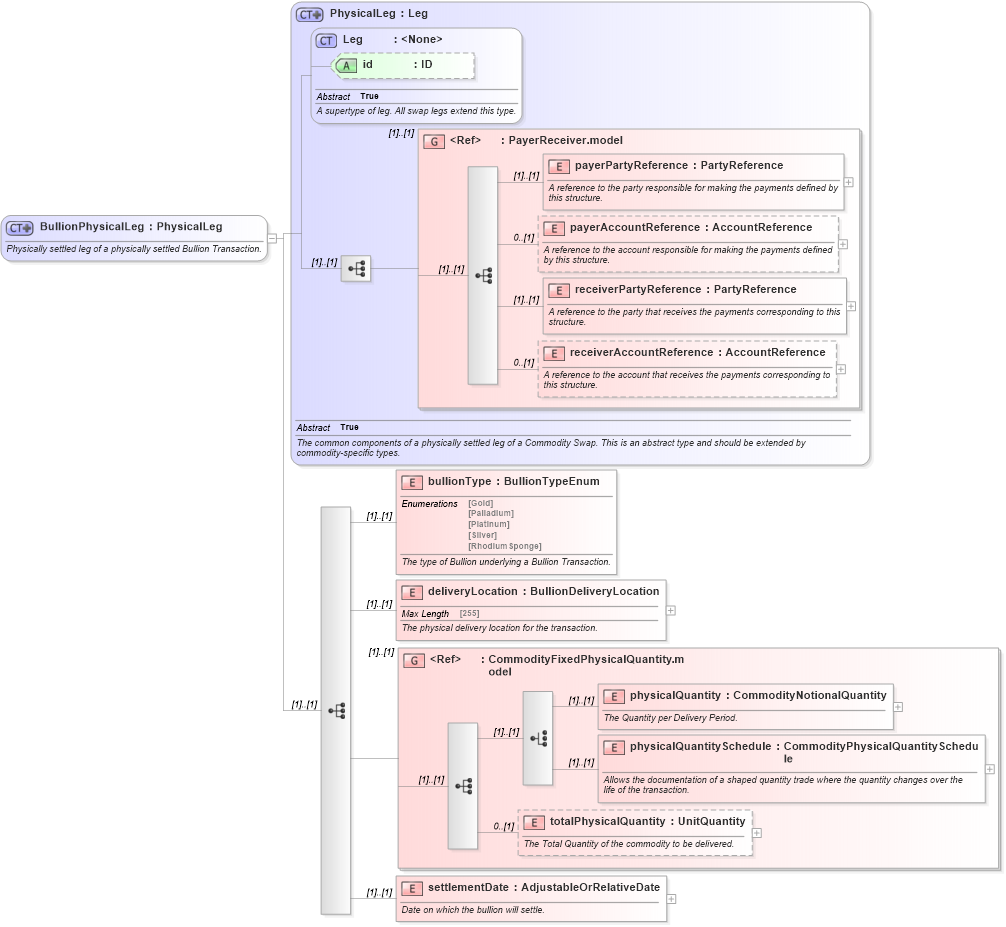The width and height of the screenshot is (1006, 927).
Task: Select the BullionPhysicalLeg : PhysicalLeg title
Action: pos(131,226)
